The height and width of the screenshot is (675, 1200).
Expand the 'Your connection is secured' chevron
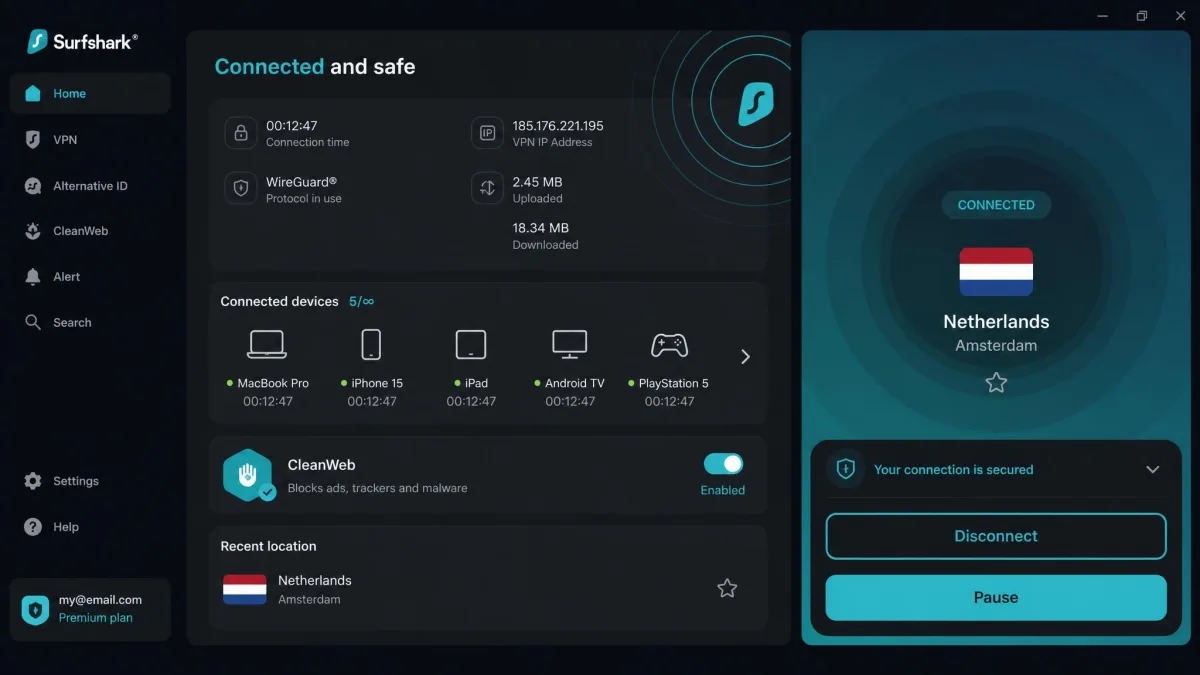click(1152, 469)
